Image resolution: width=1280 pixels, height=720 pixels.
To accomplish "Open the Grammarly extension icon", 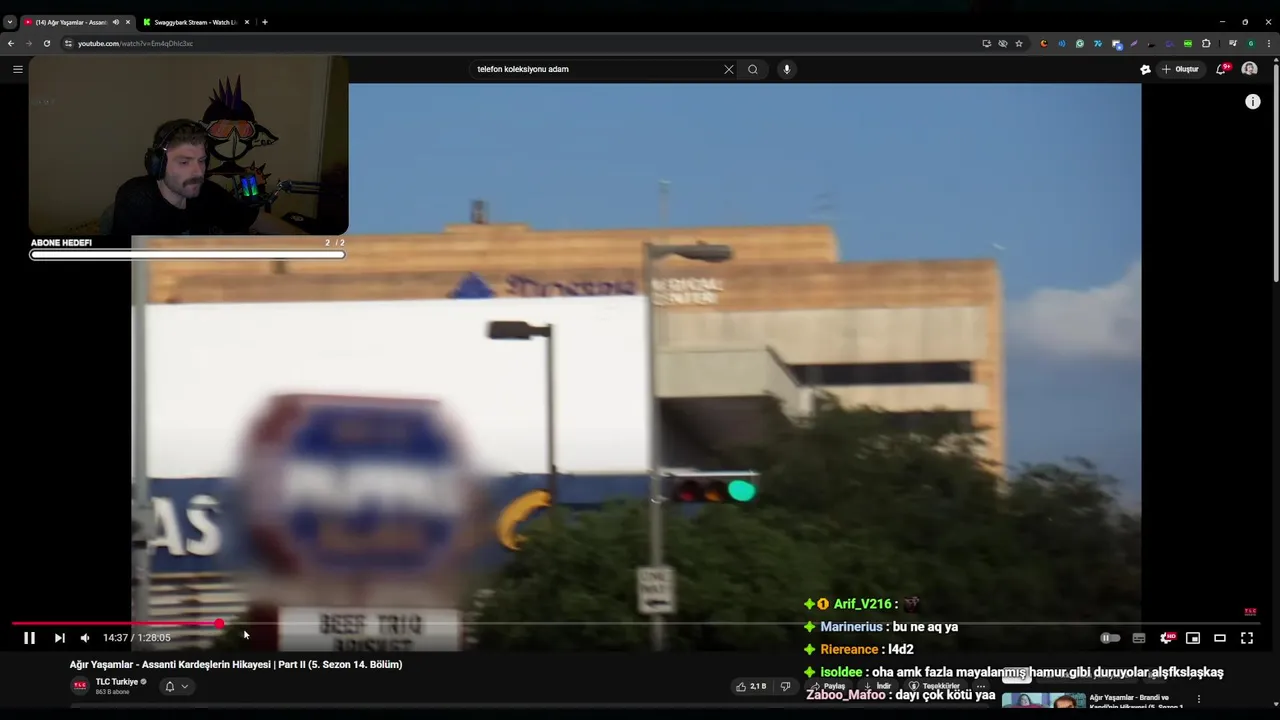I will click(x=1080, y=44).
